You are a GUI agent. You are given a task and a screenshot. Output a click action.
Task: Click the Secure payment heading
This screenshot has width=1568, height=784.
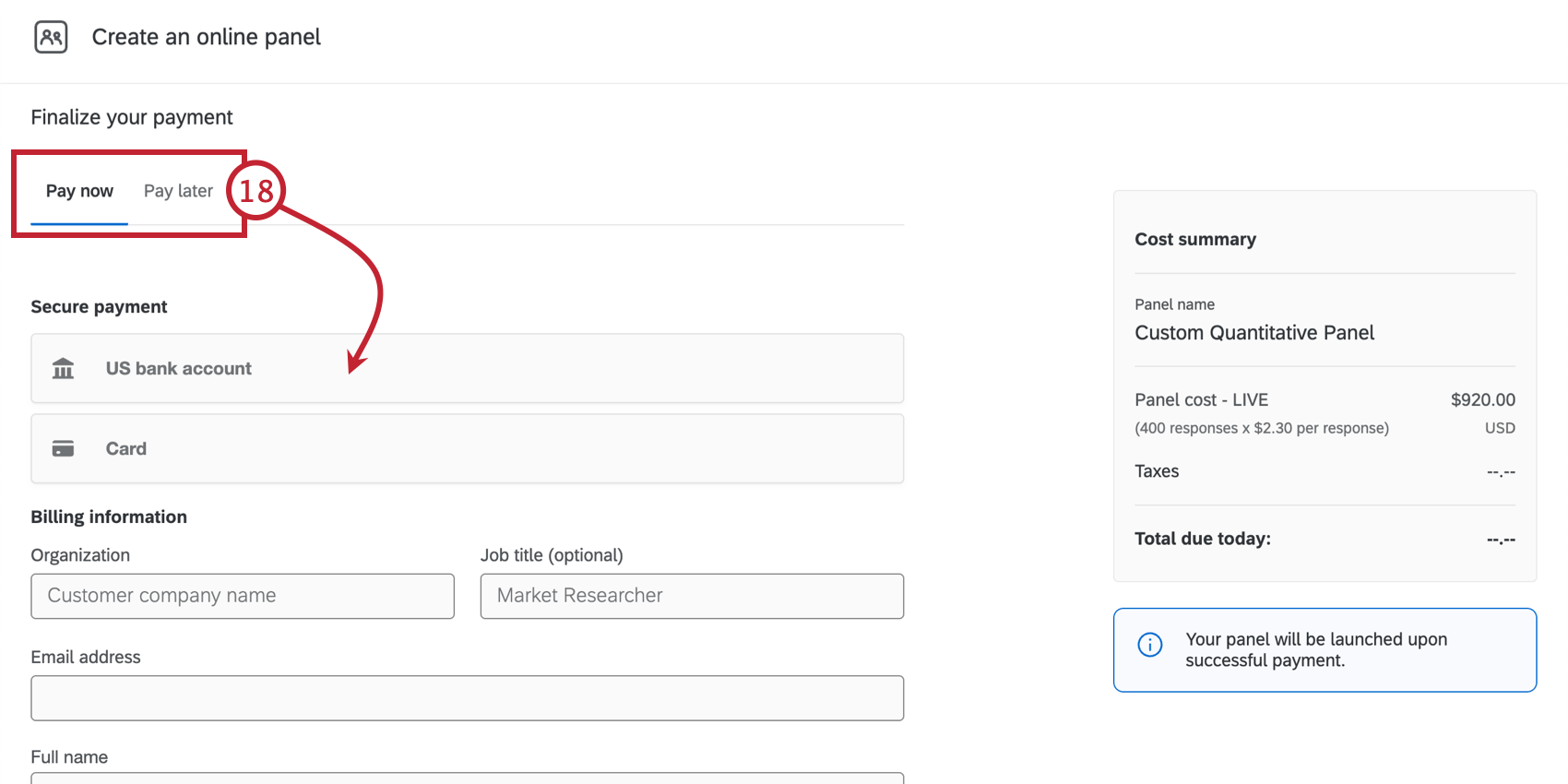99,307
